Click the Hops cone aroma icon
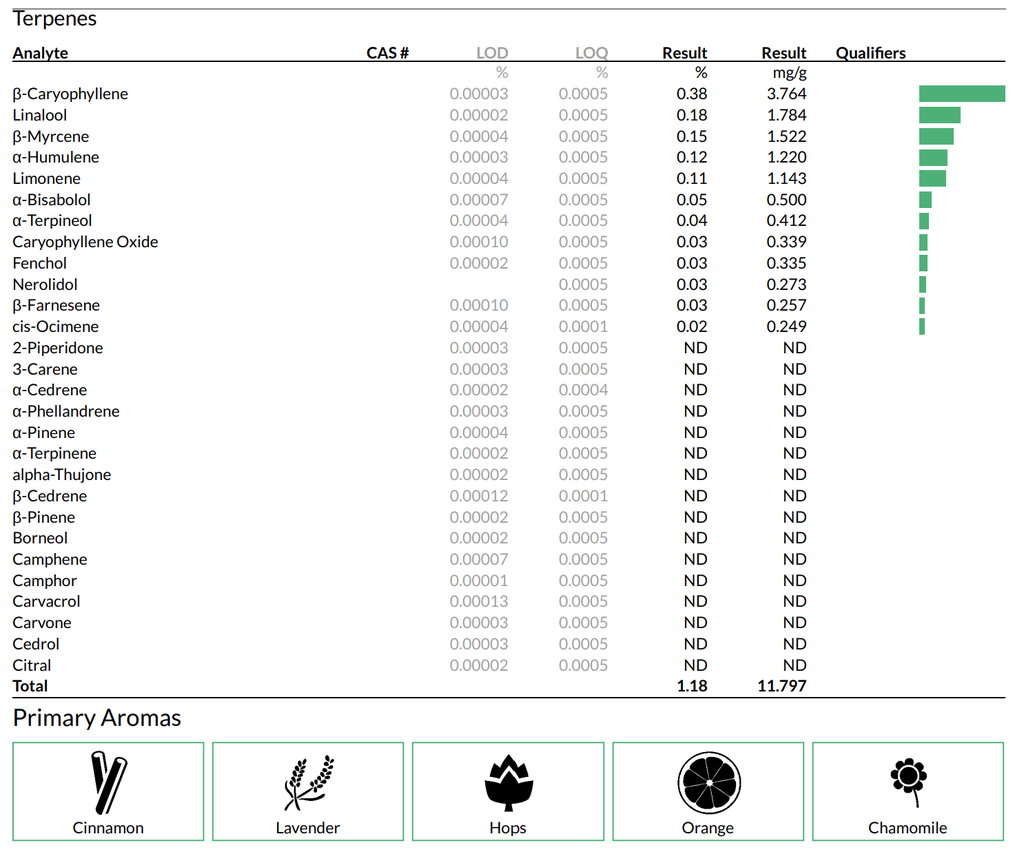The image size is (1024, 854). tap(508, 781)
